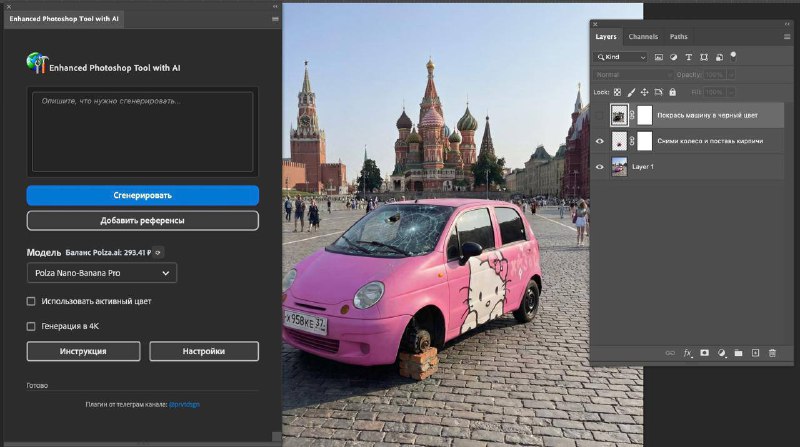The width and height of the screenshot is (800, 447).
Task: Open the Kind layer filter dropdown
Action: 622,57
